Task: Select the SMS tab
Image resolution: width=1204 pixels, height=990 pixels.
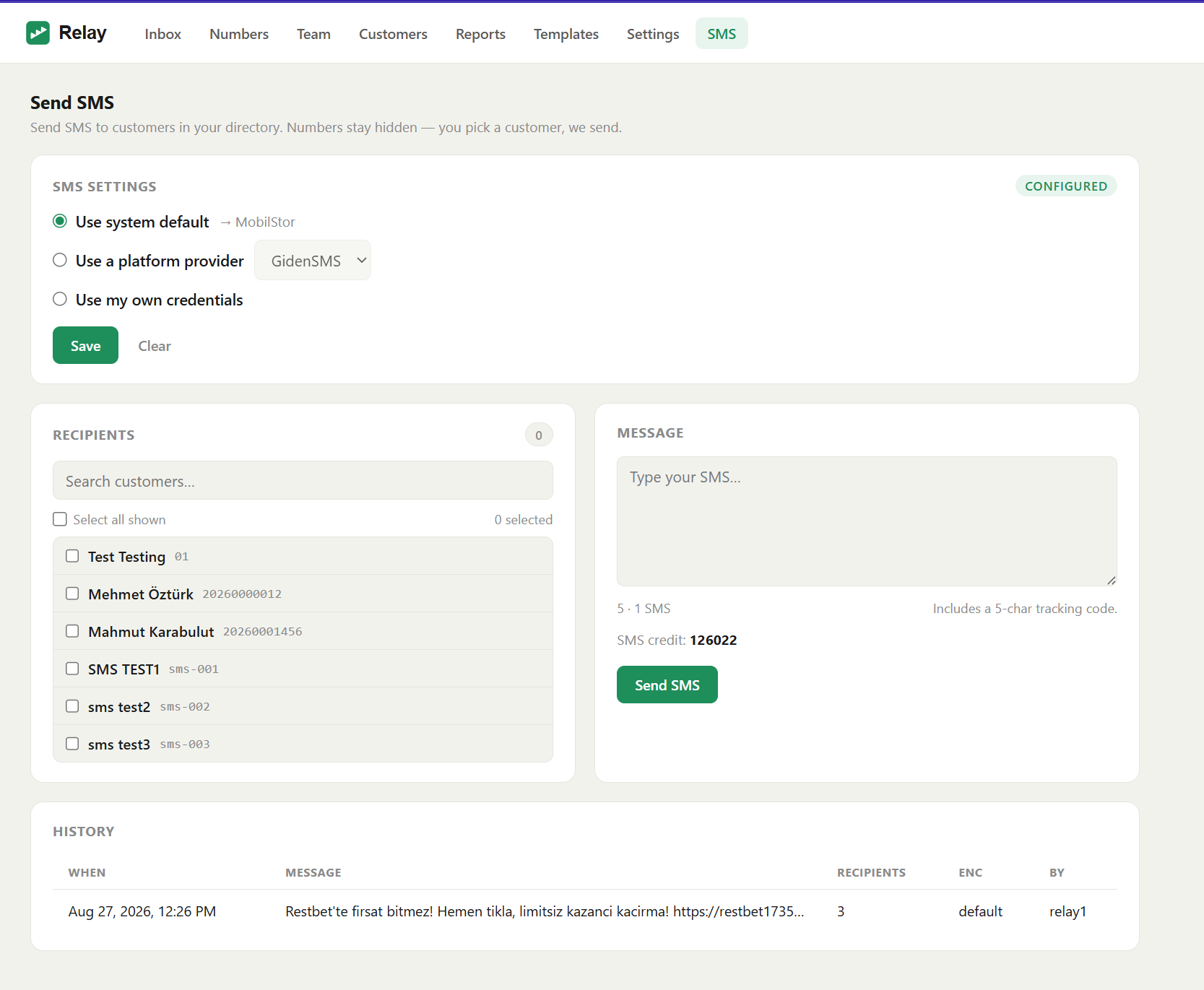Action: [x=722, y=34]
